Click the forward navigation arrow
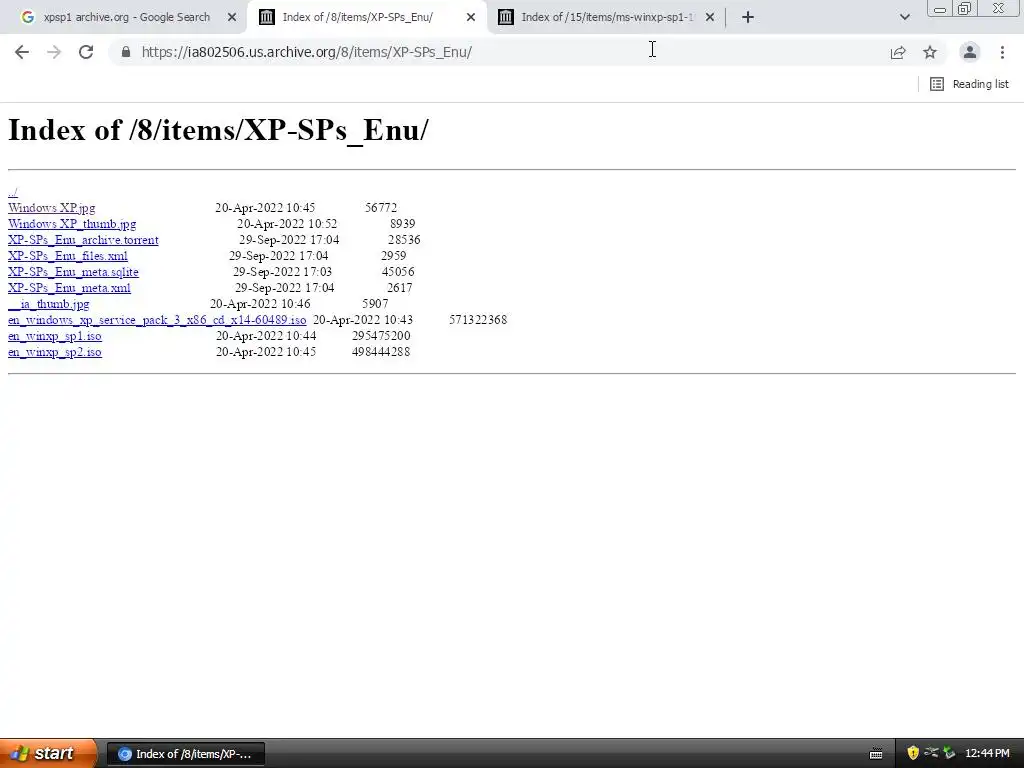The height and width of the screenshot is (768, 1024). 54,52
